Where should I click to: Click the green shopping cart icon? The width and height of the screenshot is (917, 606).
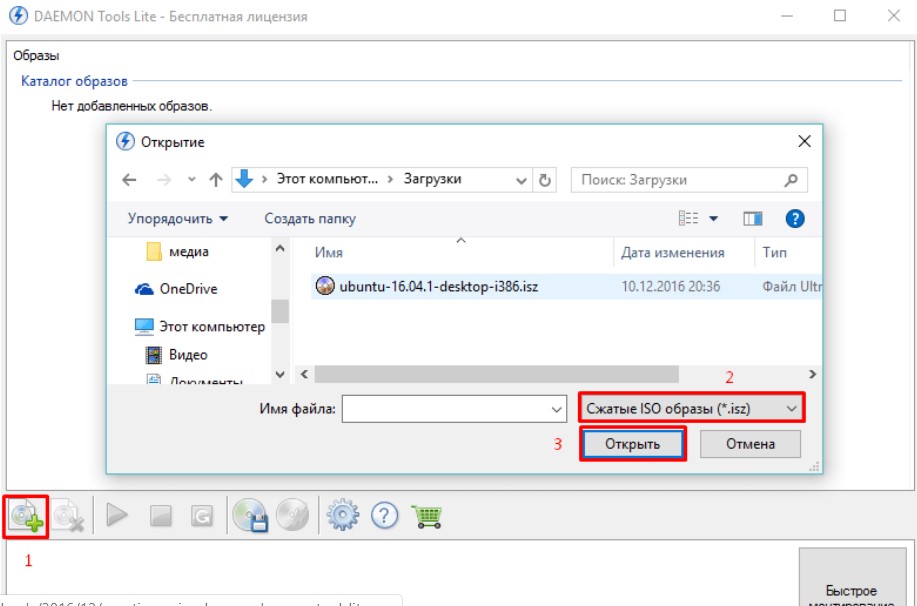coord(427,516)
